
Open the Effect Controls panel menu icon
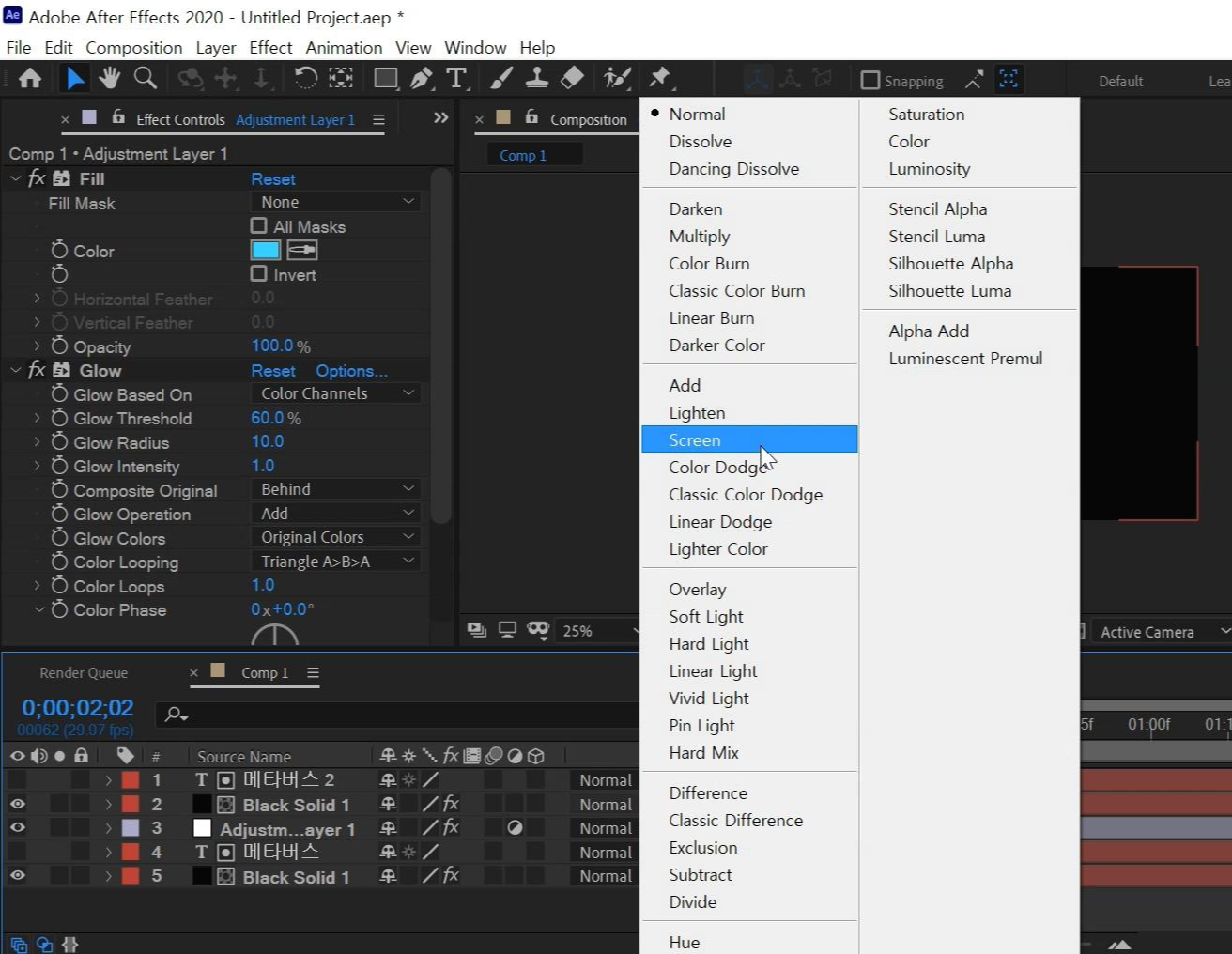[x=378, y=119]
